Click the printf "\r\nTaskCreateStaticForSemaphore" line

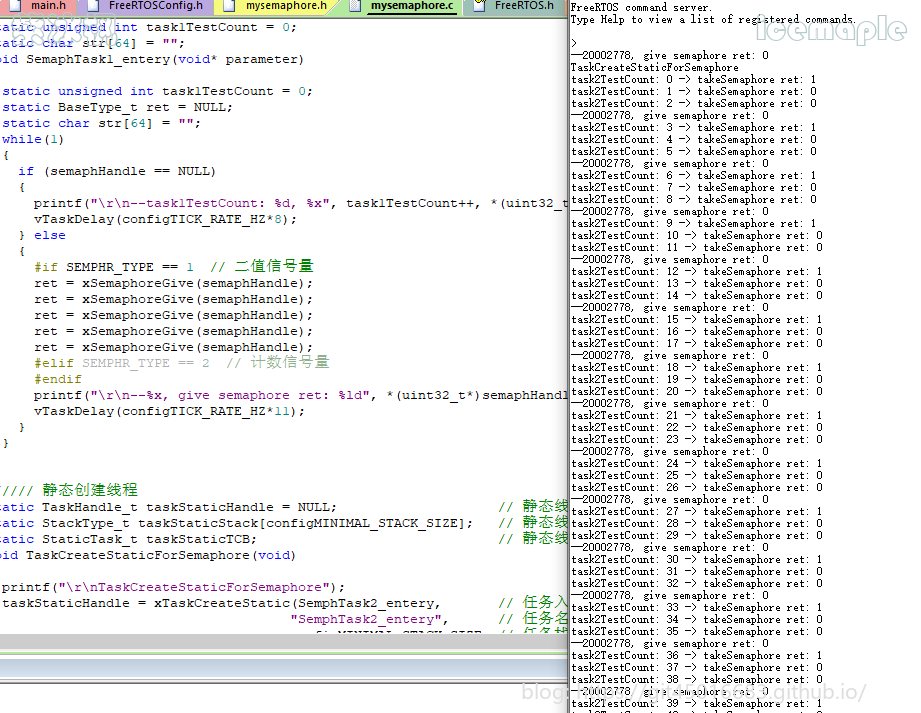pyautogui.click(x=173, y=587)
